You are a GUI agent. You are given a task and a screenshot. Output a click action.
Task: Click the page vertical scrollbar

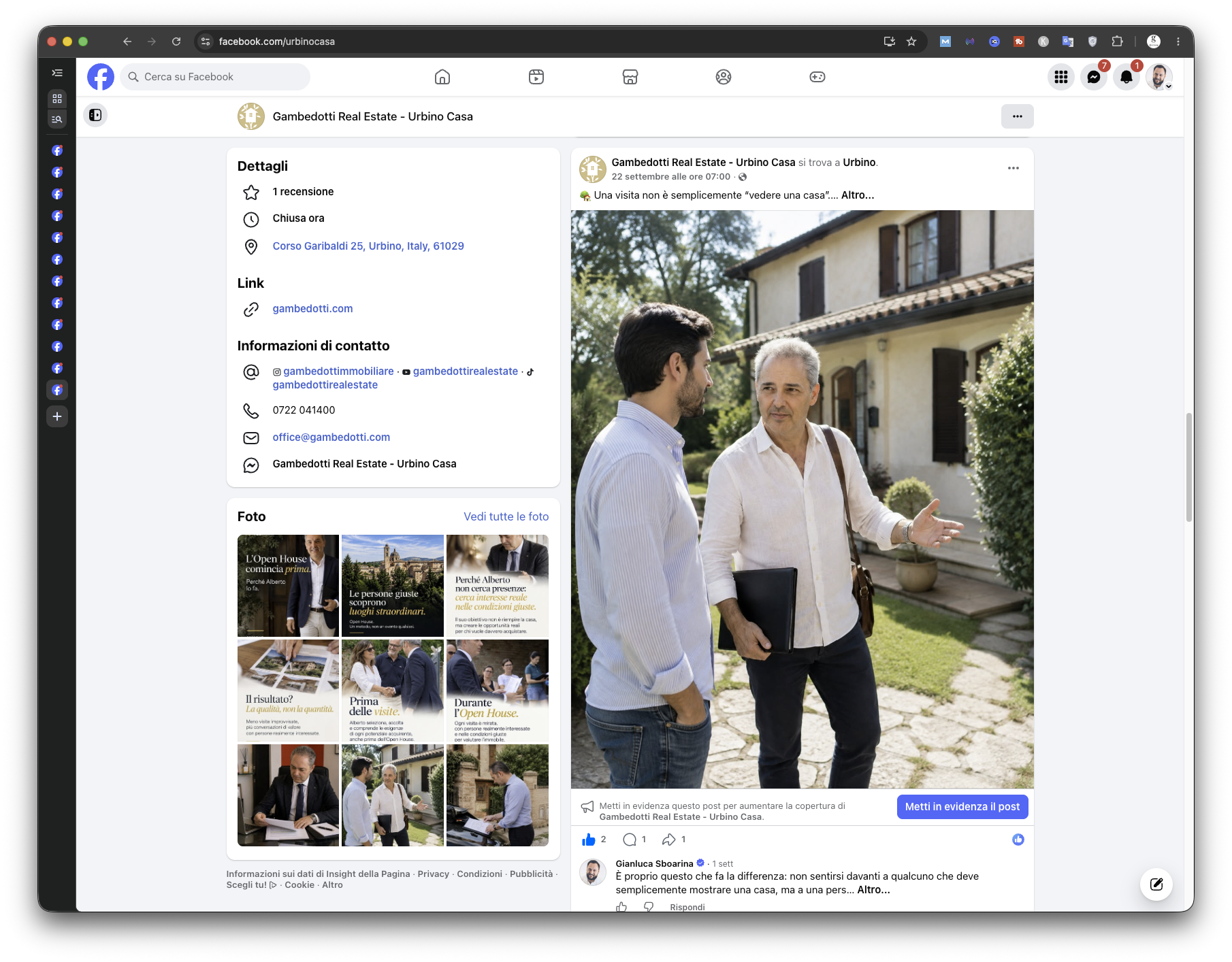pyautogui.click(x=1189, y=467)
